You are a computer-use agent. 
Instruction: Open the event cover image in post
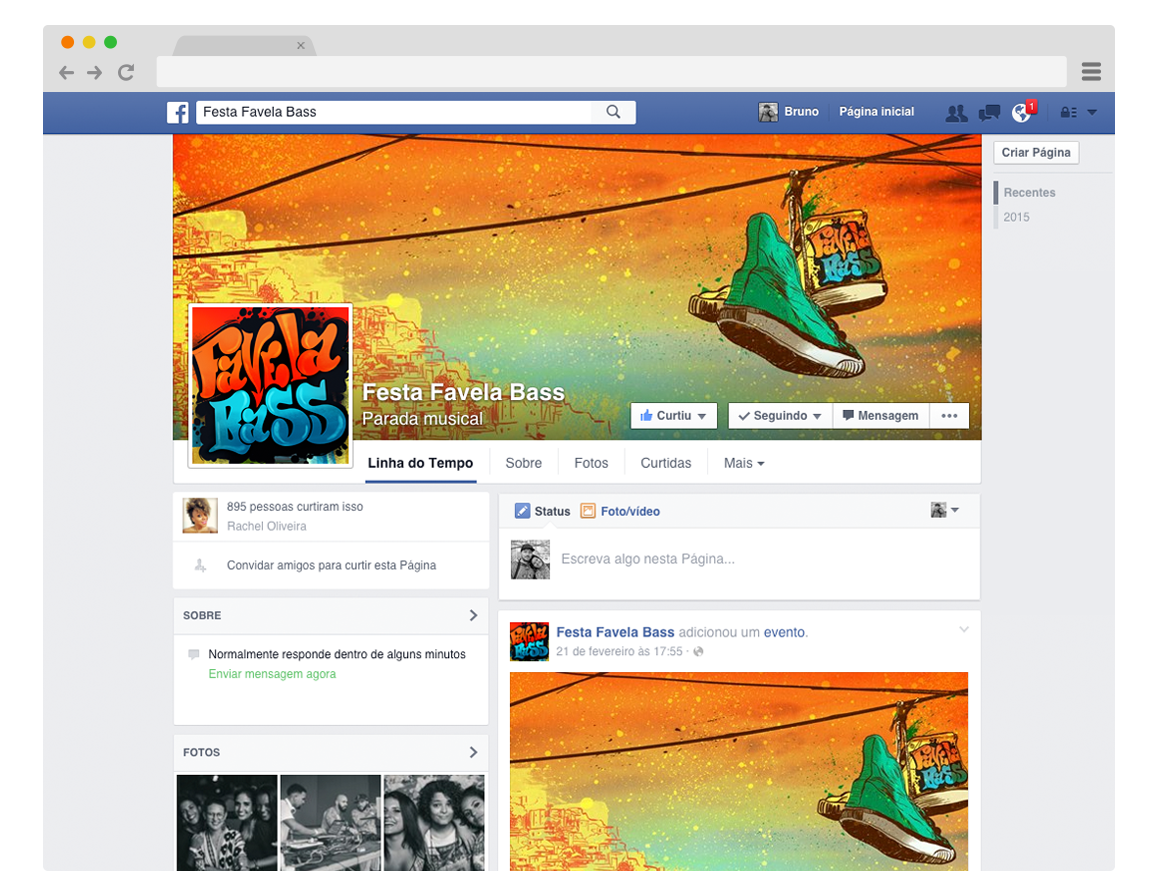click(739, 771)
